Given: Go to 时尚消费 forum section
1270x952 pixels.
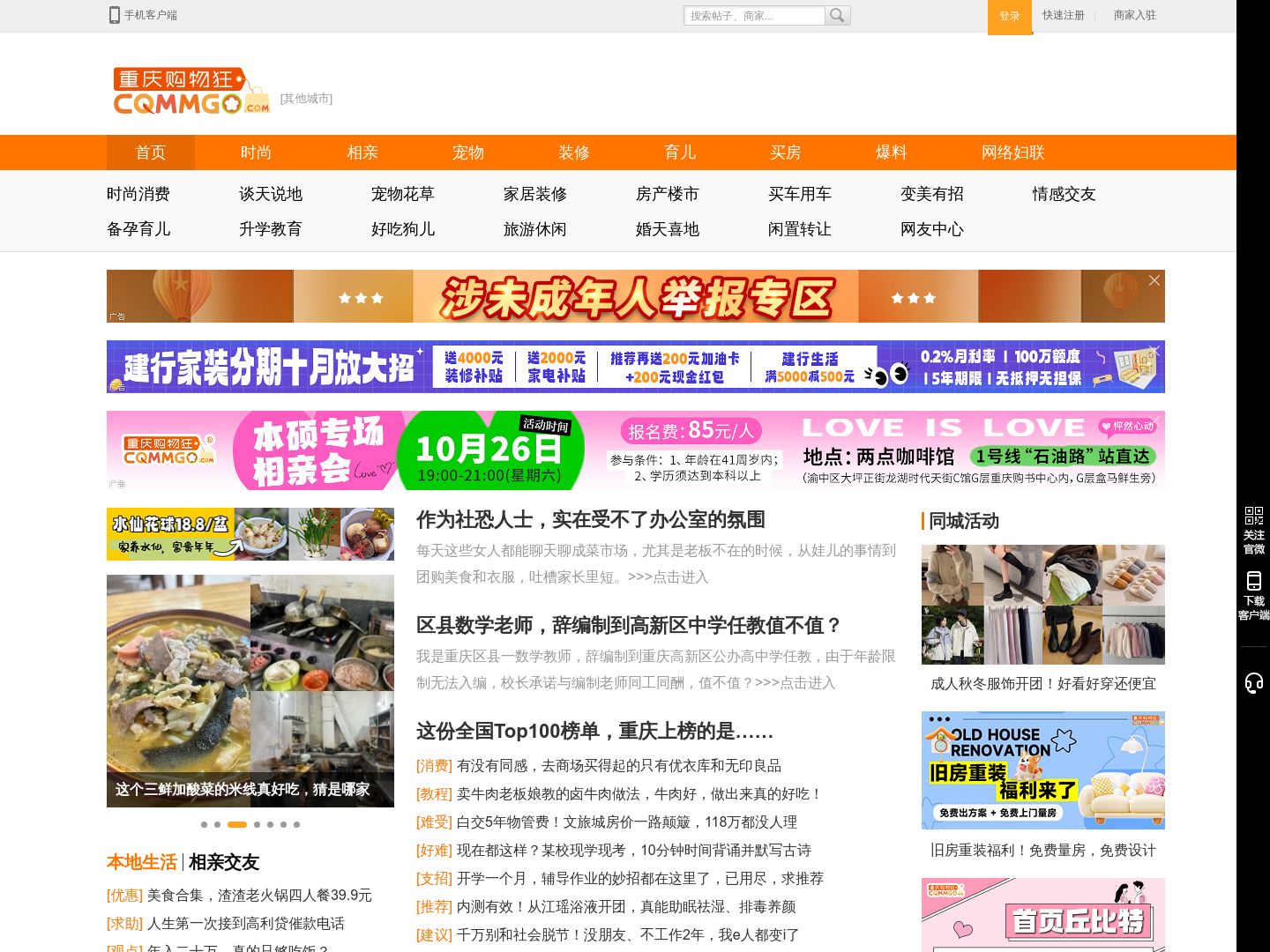Looking at the screenshot, I should [x=138, y=194].
